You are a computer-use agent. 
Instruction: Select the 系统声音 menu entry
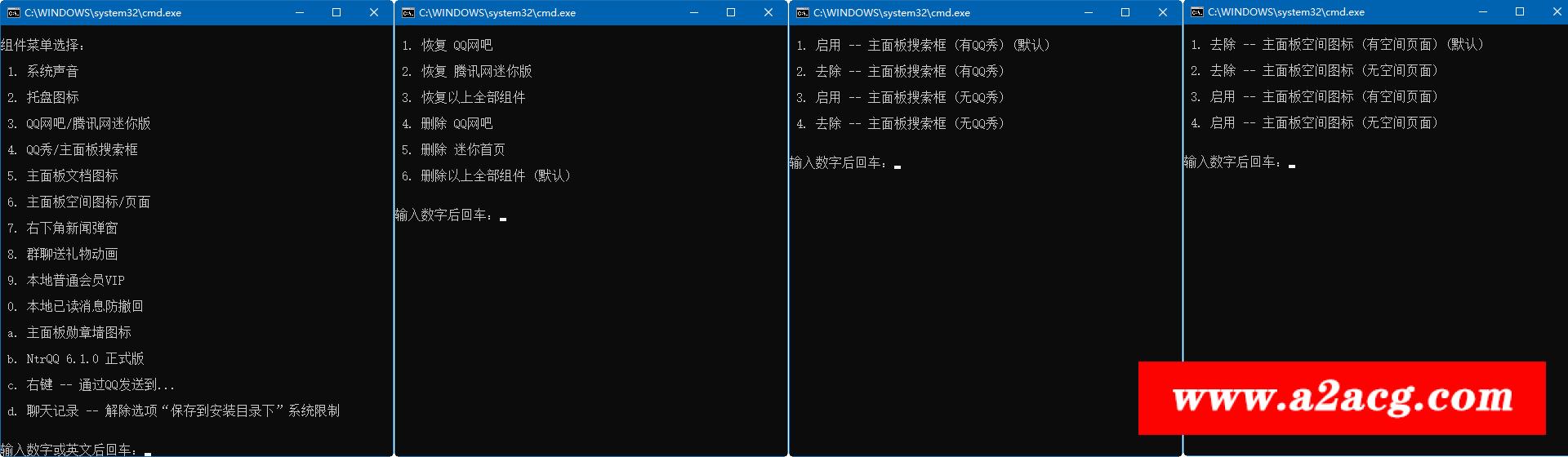pos(52,72)
